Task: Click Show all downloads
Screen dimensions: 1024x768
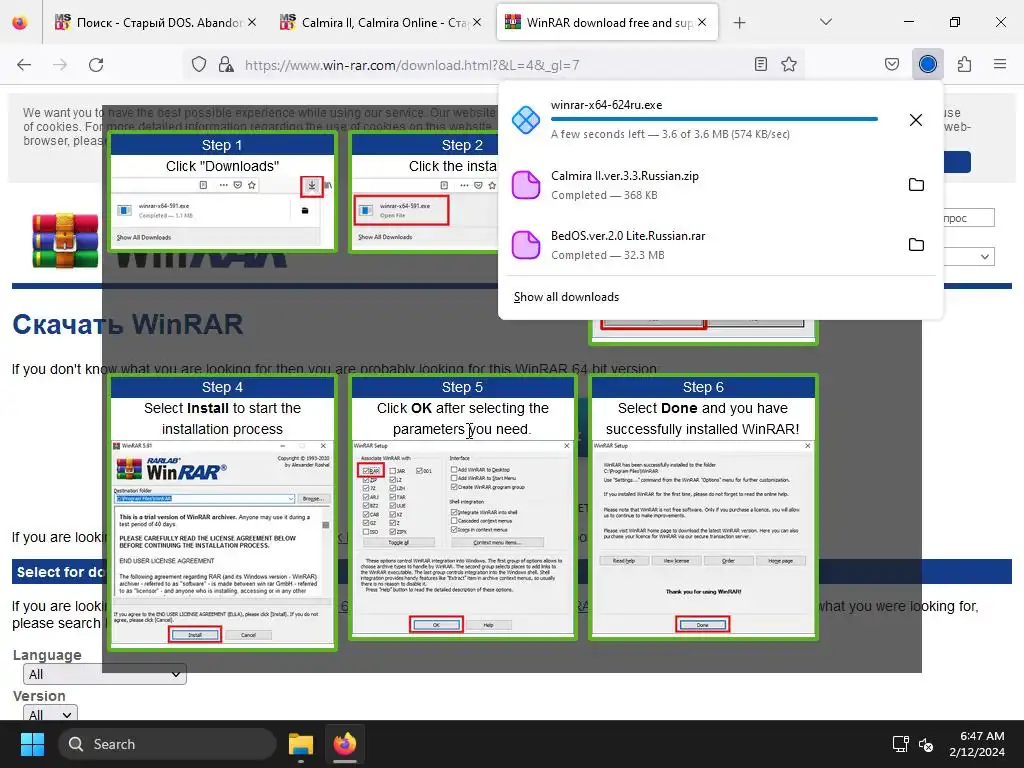Action: click(x=566, y=297)
